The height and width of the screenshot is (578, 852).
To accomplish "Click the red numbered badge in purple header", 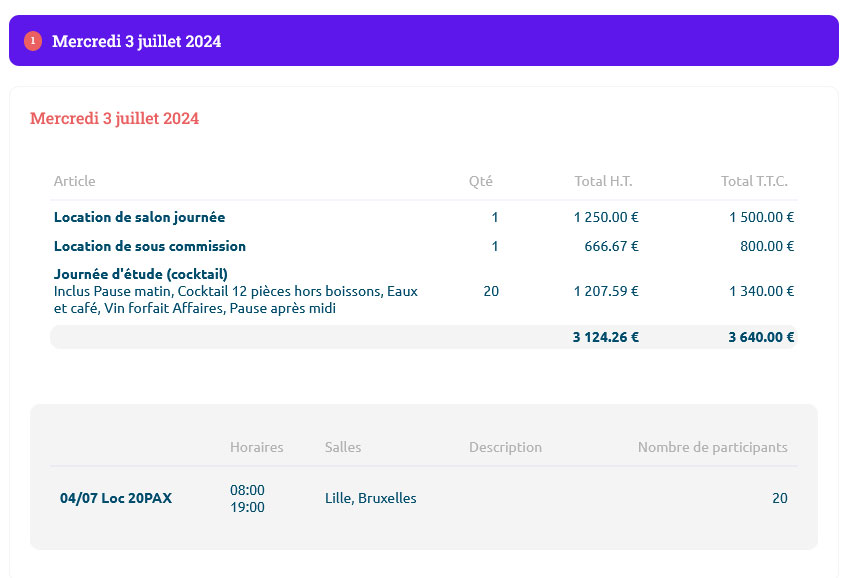I will coord(33,41).
